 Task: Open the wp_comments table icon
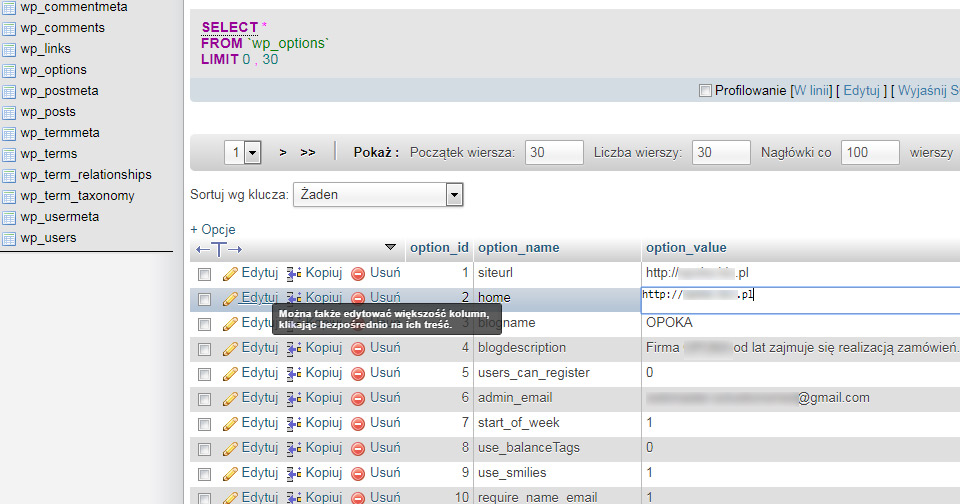pos(9,28)
